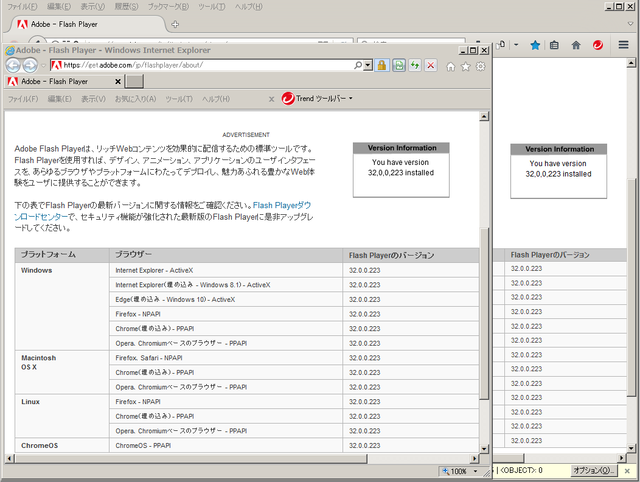The image size is (640, 482).
Task: Click the Internet Explorer forward arrow
Action: pos(30,65)
